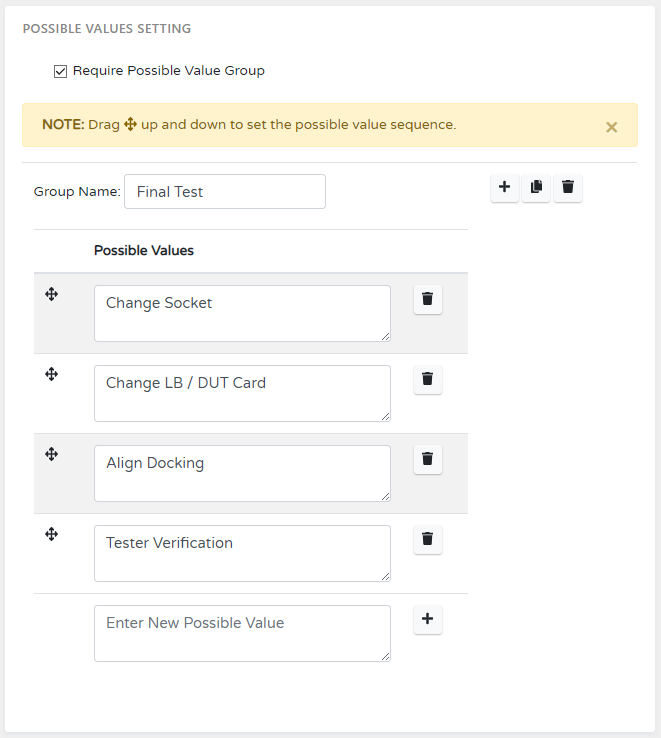Dismiss the yellow NOTE banner
Screen dimensions: 661x738
tap(612, 127)
